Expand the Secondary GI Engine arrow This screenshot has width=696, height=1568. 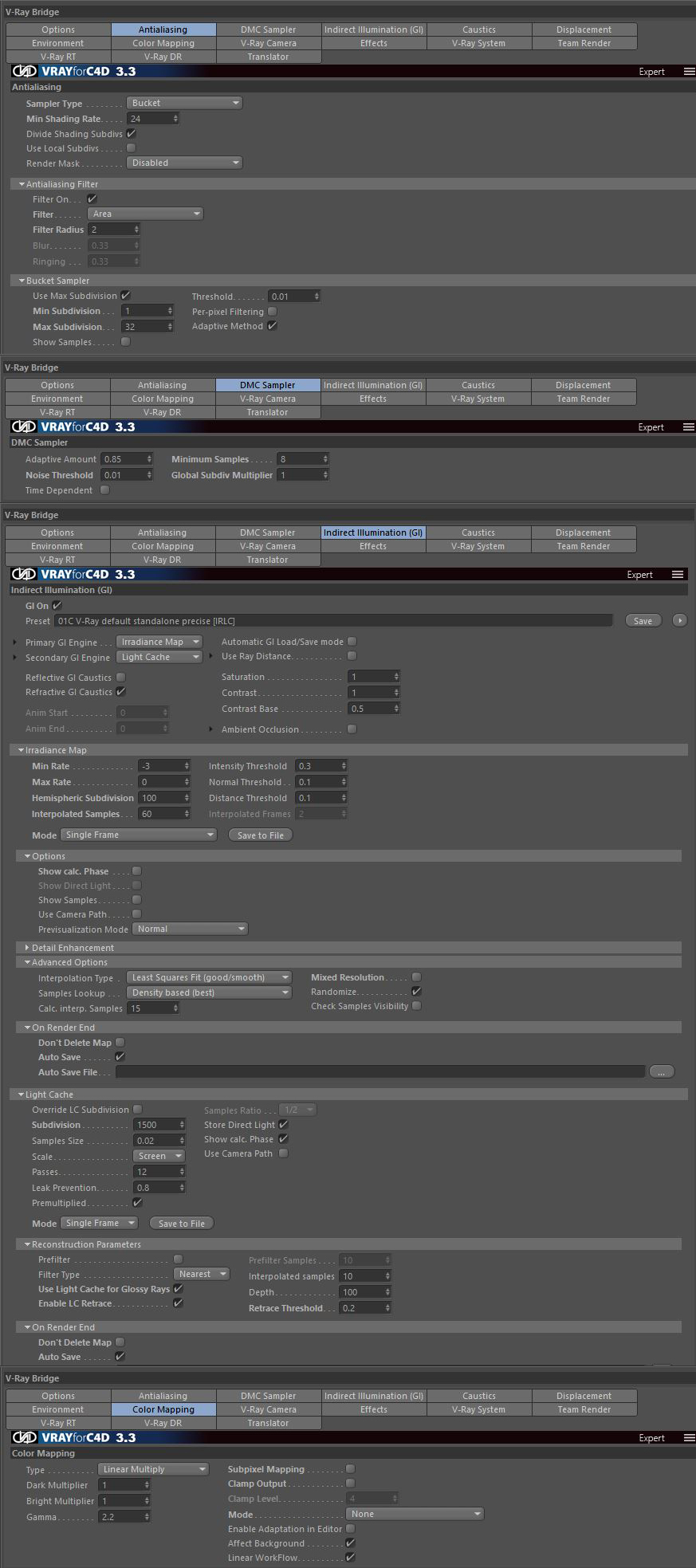tap(15, 658)
